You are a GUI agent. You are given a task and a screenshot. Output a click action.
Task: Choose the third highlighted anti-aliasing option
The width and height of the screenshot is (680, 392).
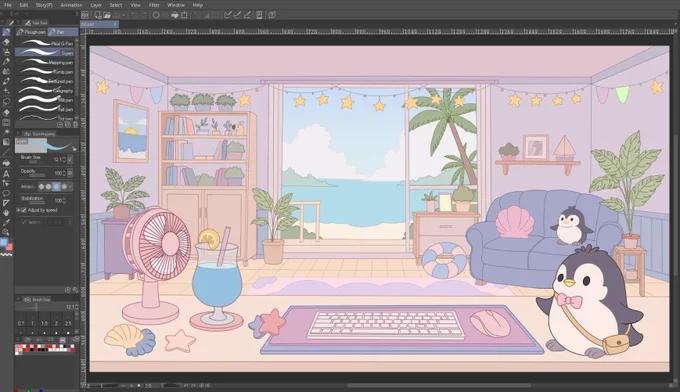(x=56, y=186)
